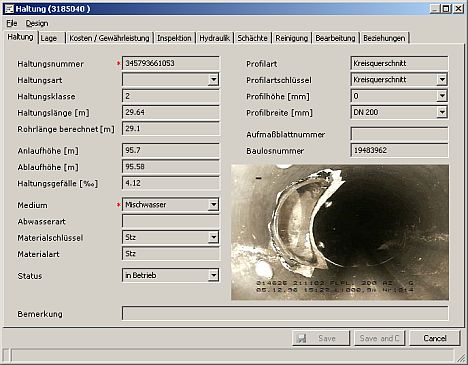Expand the Profilartschlüssel dropdown
The width and height of the screenshot is (468, 365).
442,80
